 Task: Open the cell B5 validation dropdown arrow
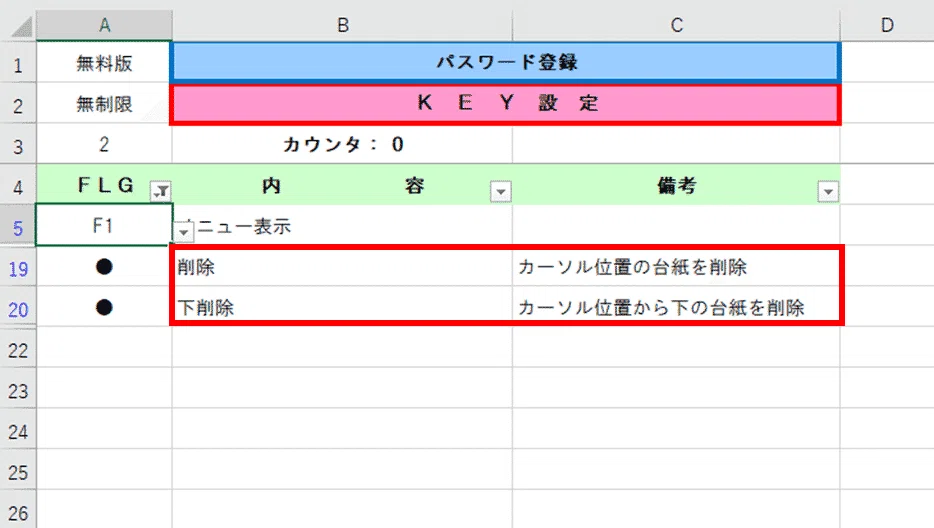pyautogui.click(x=183, y=231)
